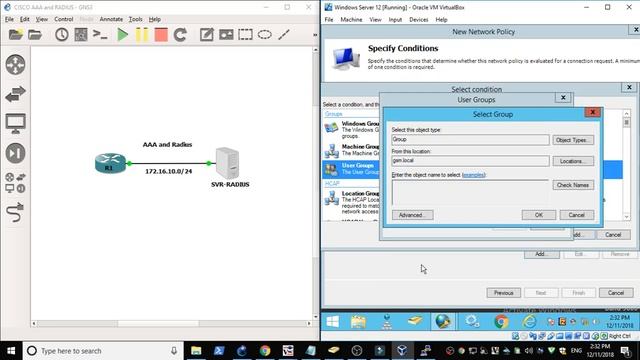
Task: Click Add in the Specify Conditions page
Action: 542,254
